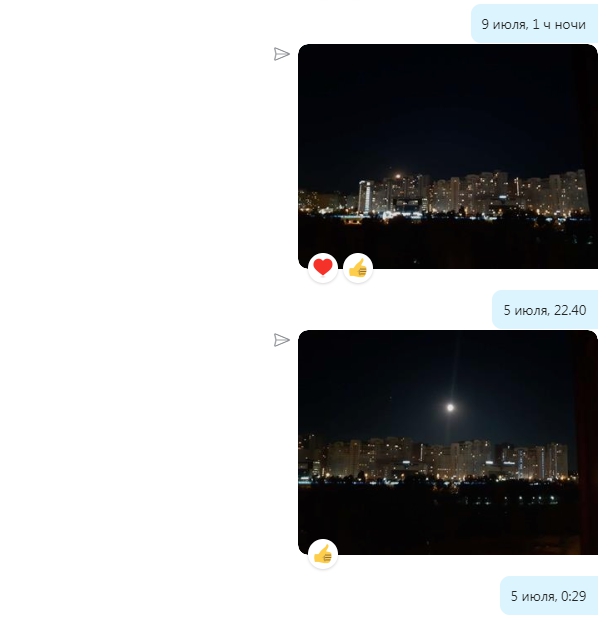
Task: Click the city lights in the moon photo
Action: click(434, 460)
